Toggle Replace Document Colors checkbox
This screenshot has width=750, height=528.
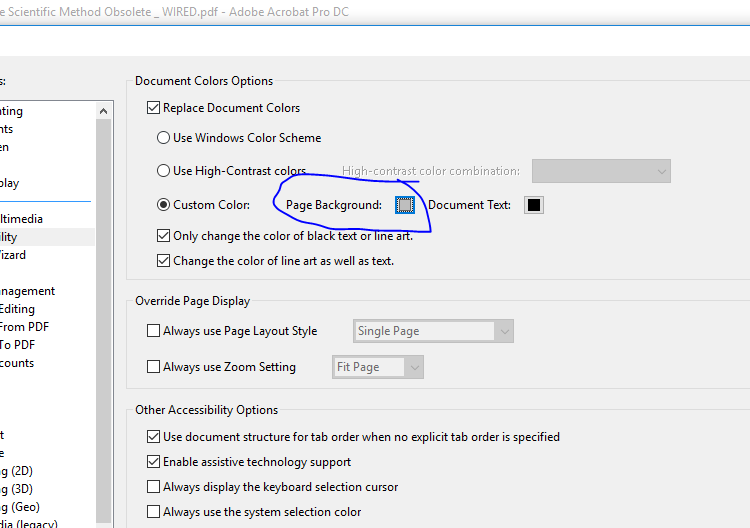pos(154,108)
